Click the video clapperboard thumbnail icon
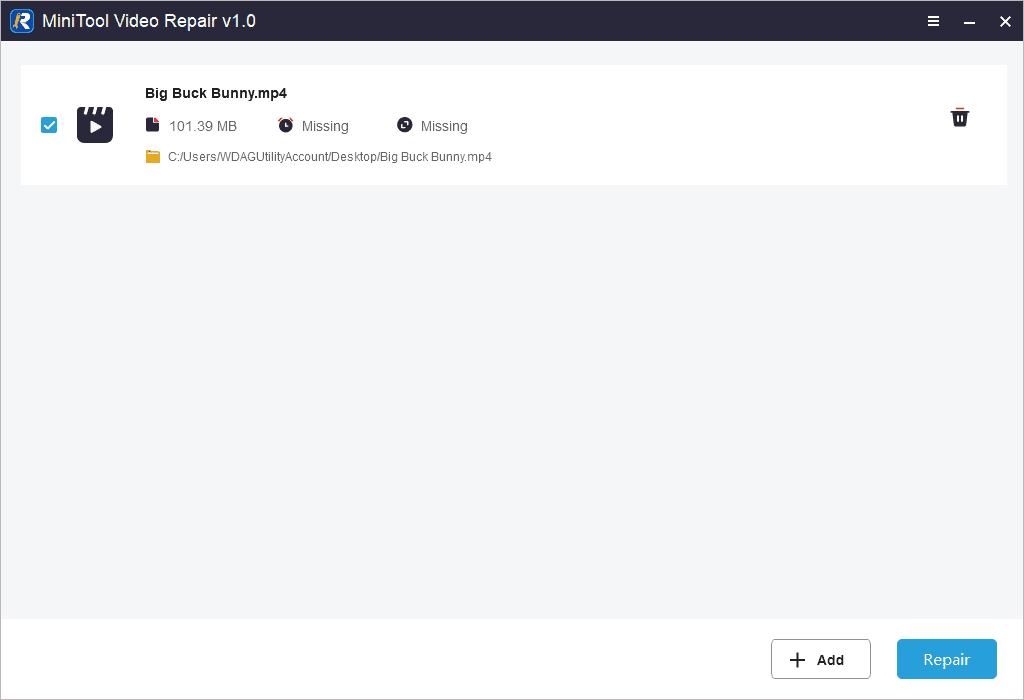1024x700 pixels. pos(95,125)
